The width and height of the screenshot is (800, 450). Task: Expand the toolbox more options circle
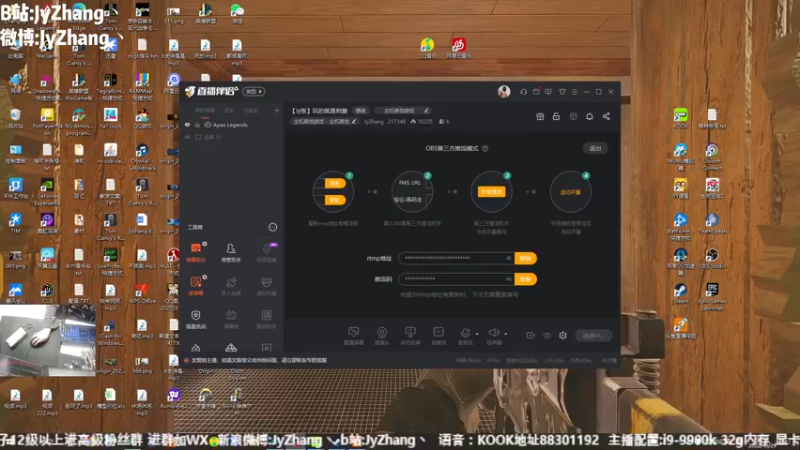pyautogui.click(x=273, y=227)
